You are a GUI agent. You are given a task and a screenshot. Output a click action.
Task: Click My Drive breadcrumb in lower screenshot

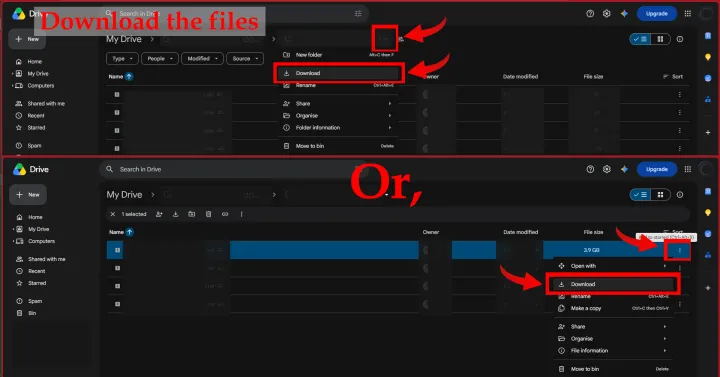(124, 195)
